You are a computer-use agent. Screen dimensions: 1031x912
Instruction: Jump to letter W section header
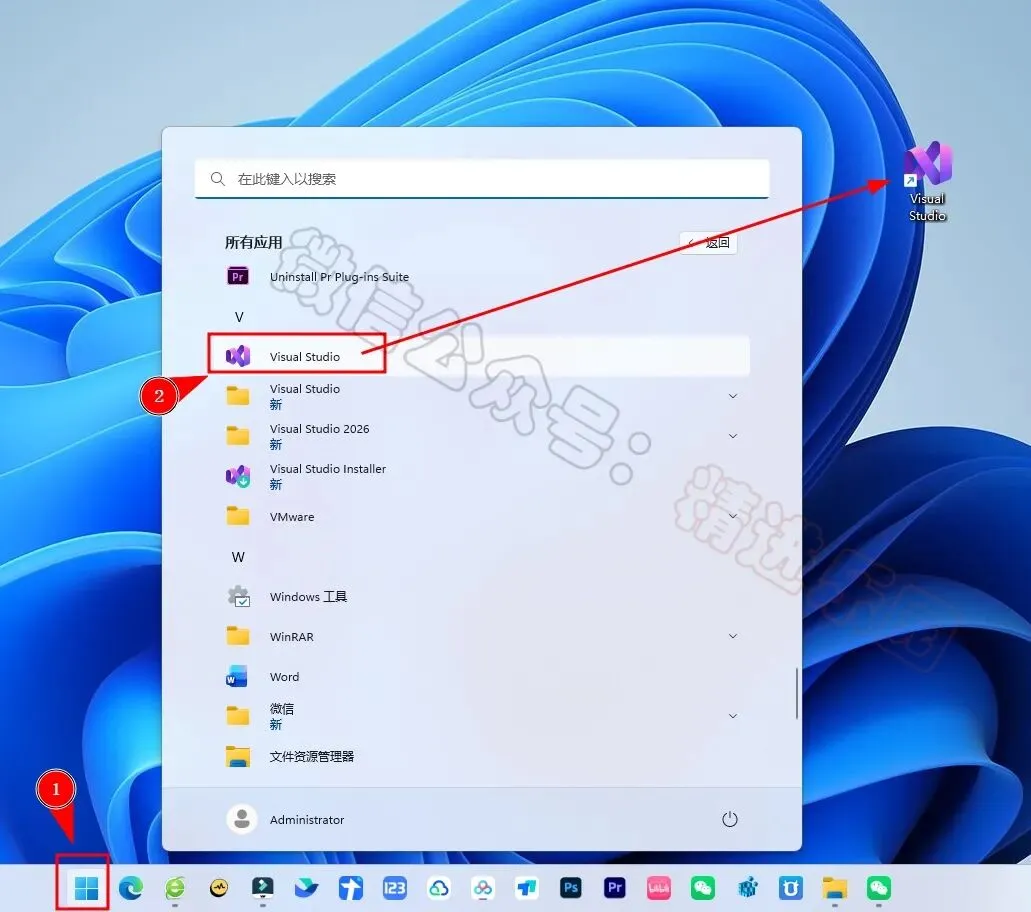point(238,557)
